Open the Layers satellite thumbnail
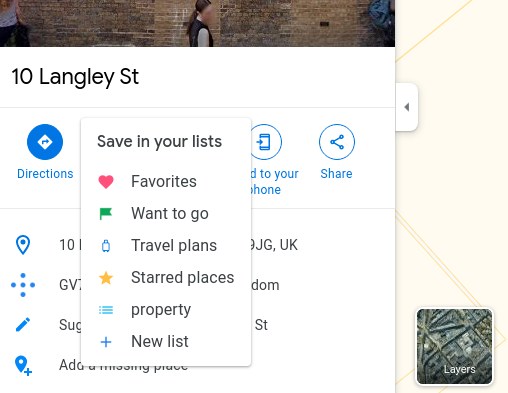Viewport: 508px width, 393px height. 455,346
